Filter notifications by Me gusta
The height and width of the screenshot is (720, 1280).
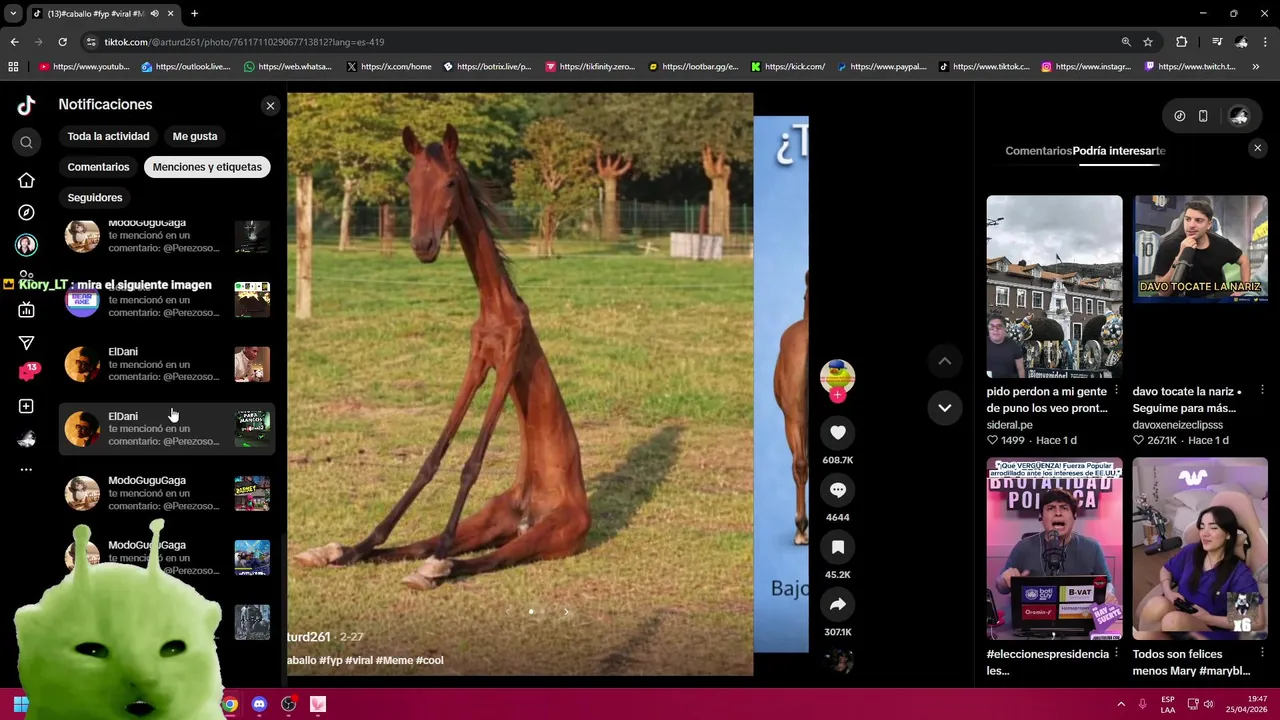click(x=195, y=136)
